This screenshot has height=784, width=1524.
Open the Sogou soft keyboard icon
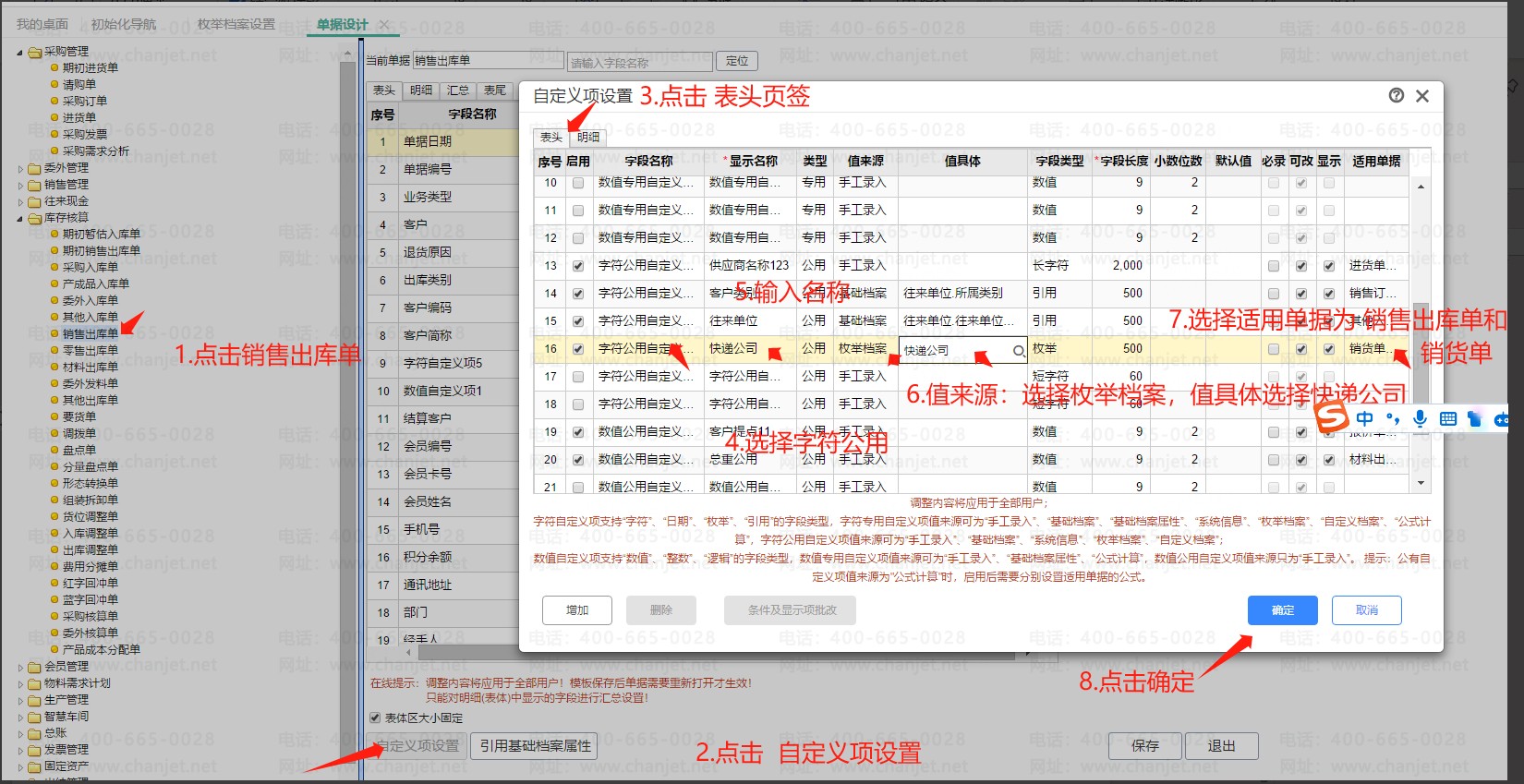point(1447,419)
